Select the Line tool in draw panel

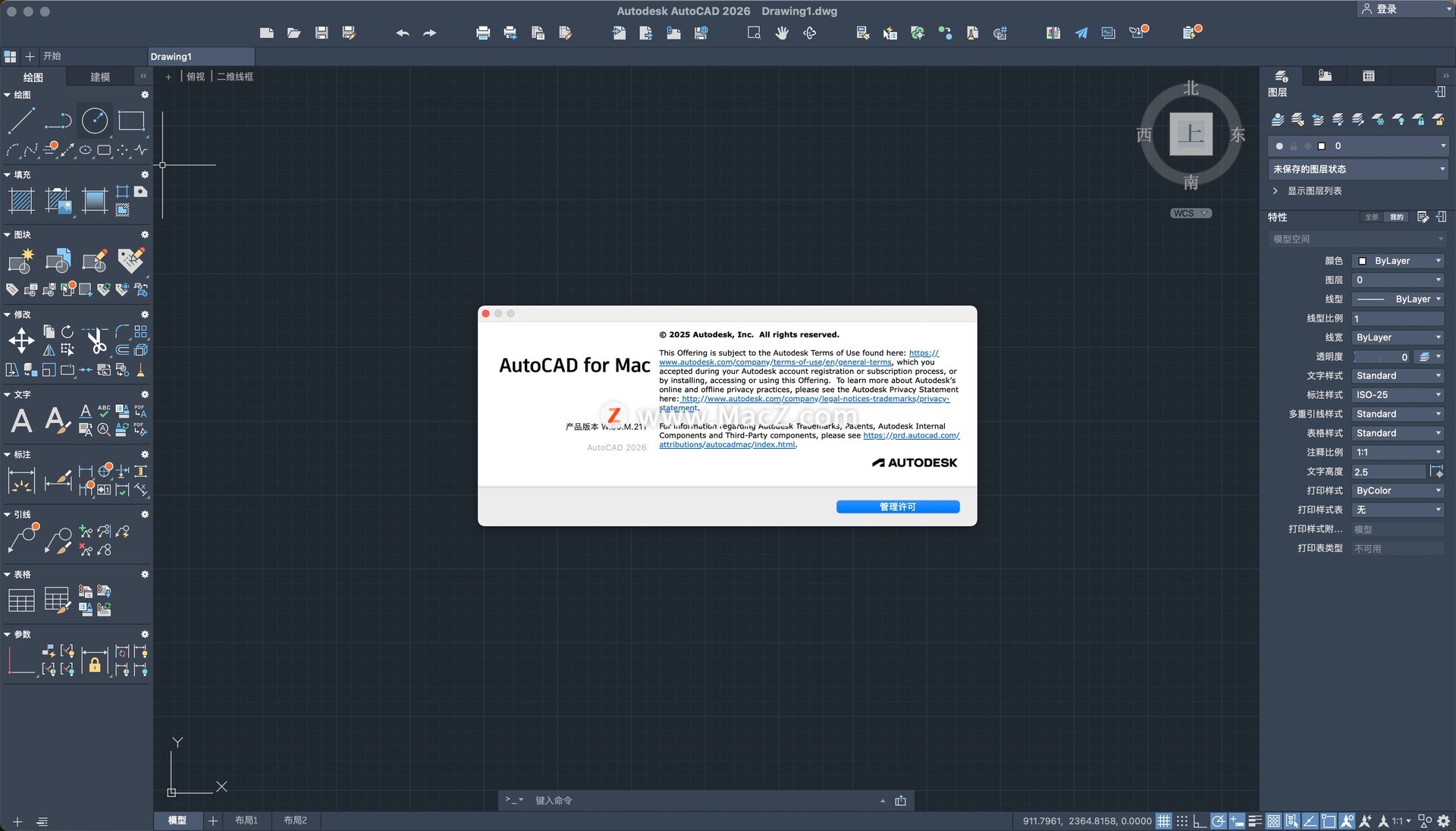tap(21, 121)
